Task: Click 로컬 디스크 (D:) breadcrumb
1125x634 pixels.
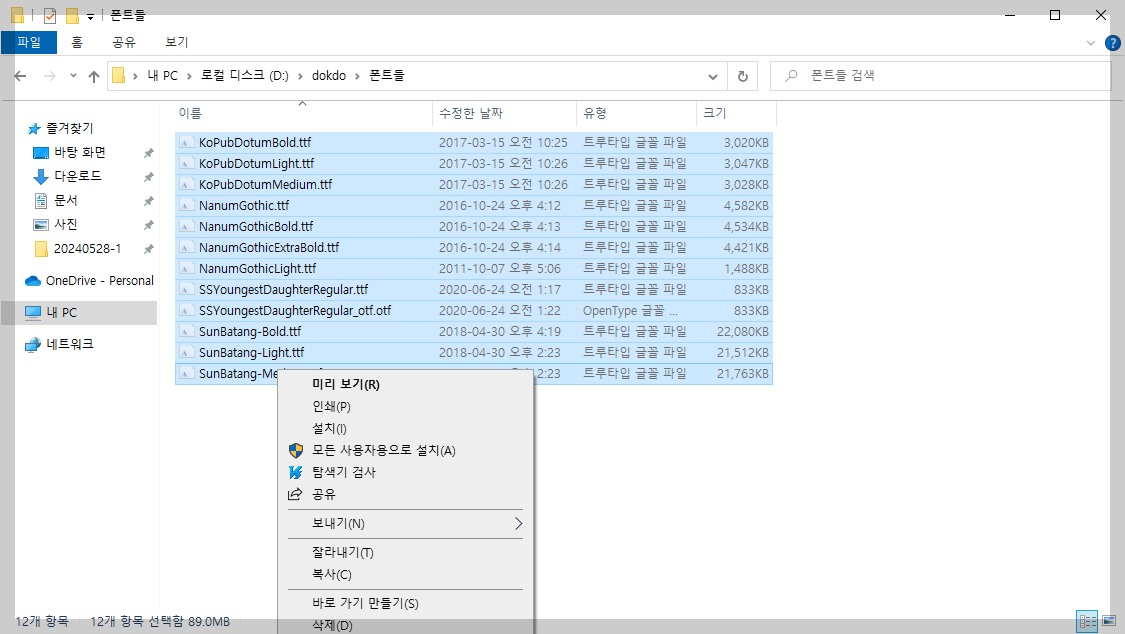Action: tap(245, 75)
